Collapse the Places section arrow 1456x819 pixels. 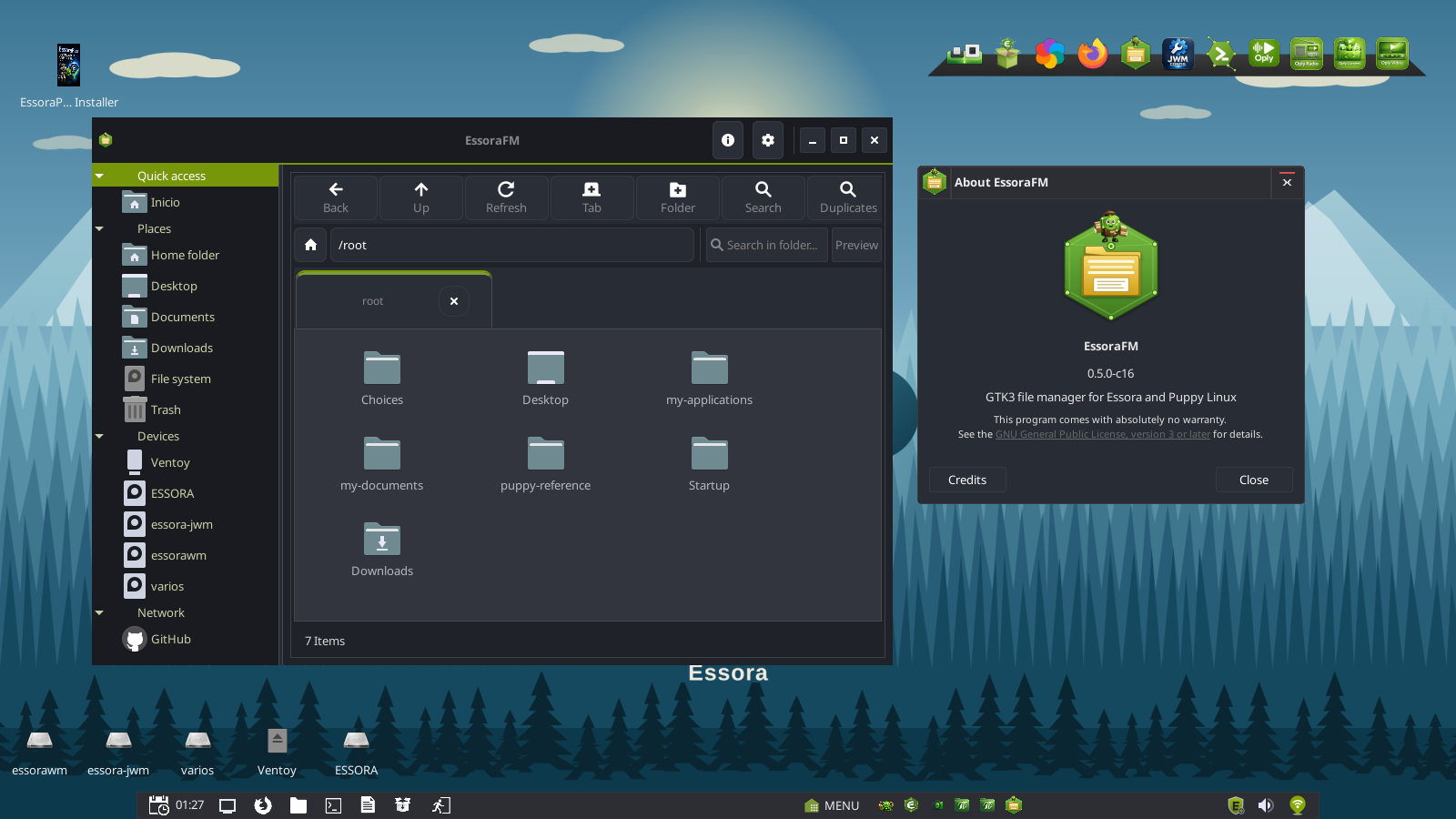pos(99,228)
